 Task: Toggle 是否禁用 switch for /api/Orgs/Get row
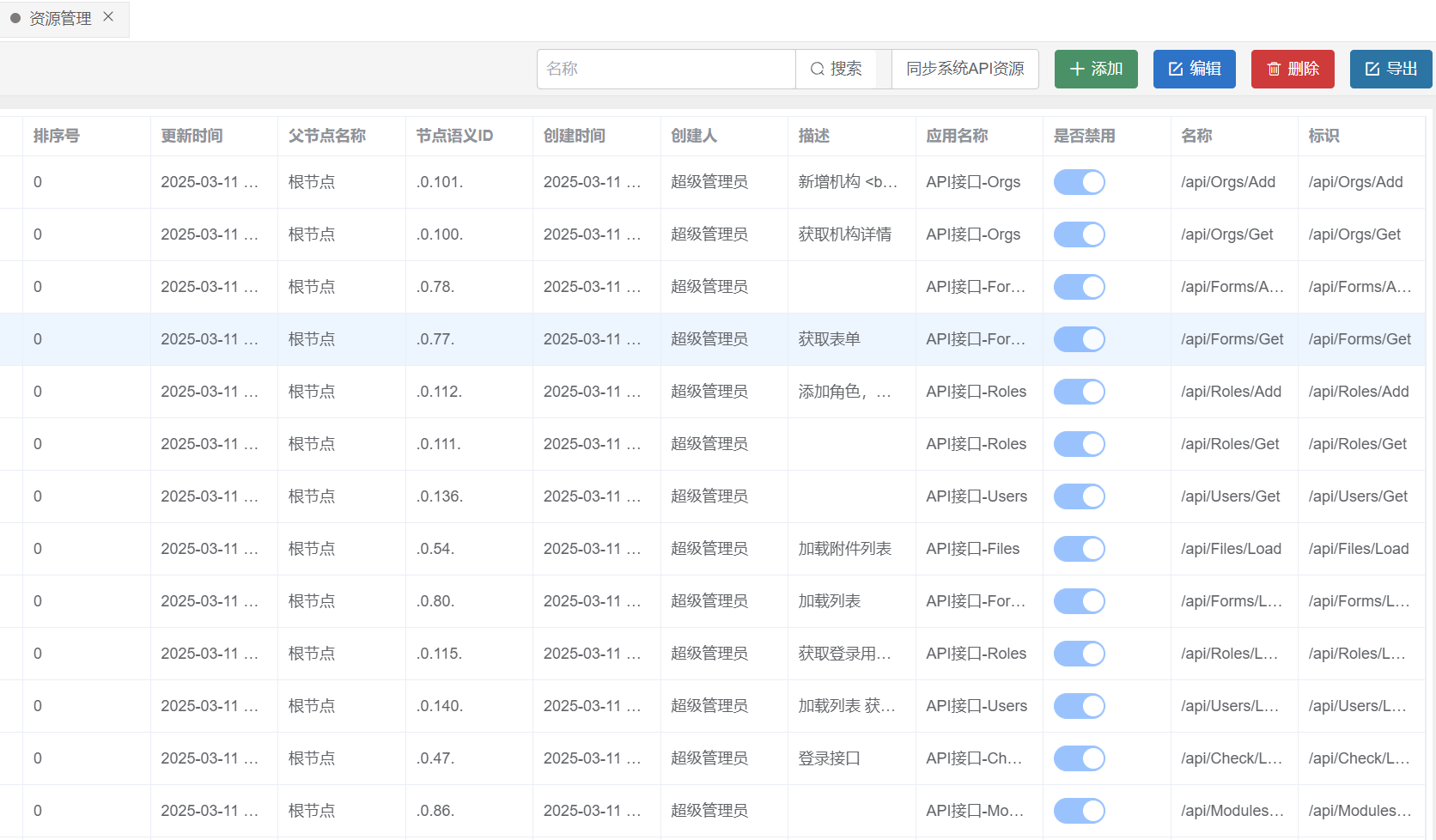click(x=1080, y=234)
